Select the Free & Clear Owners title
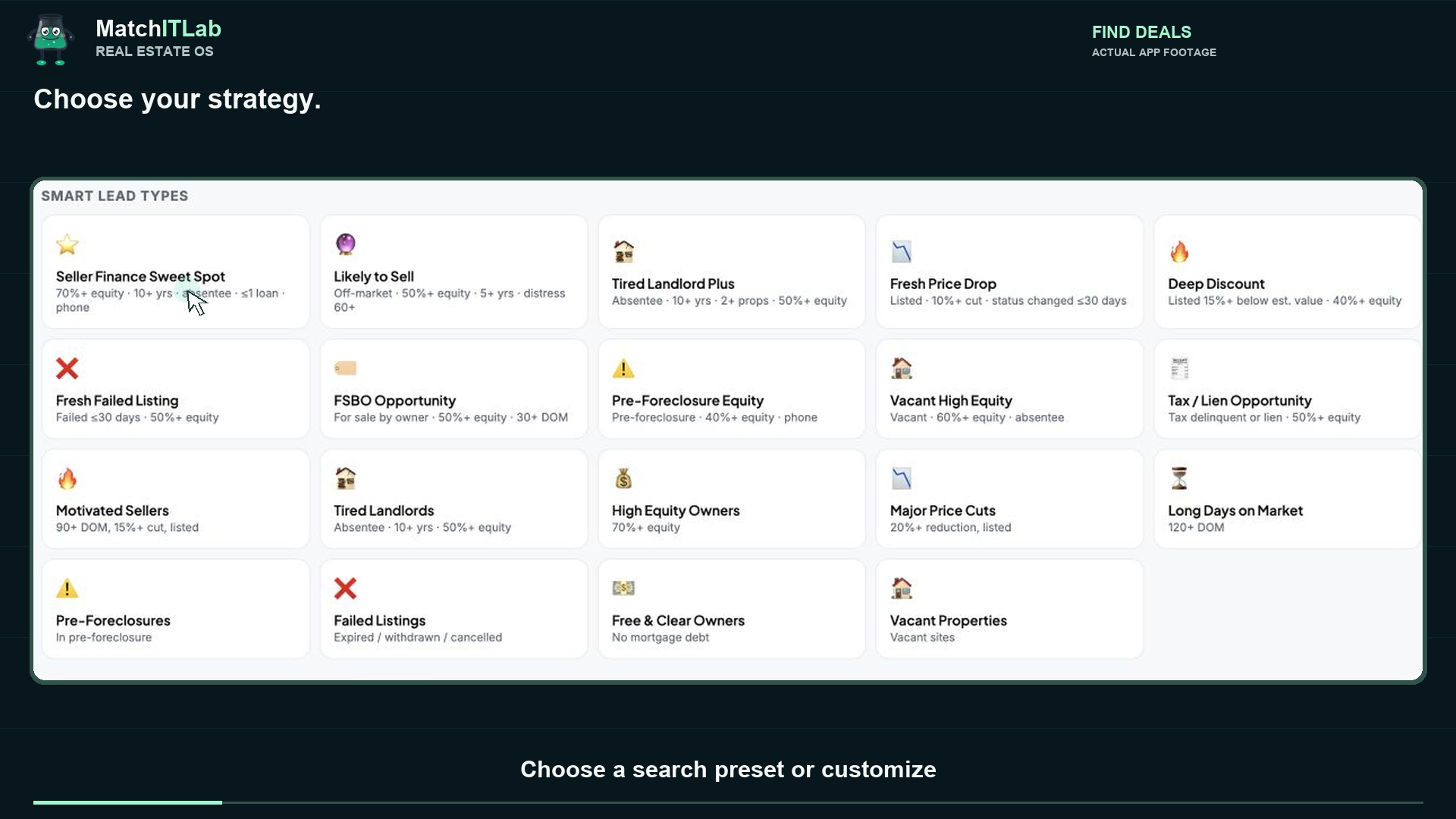1456x819 pixels. [678, 620]
